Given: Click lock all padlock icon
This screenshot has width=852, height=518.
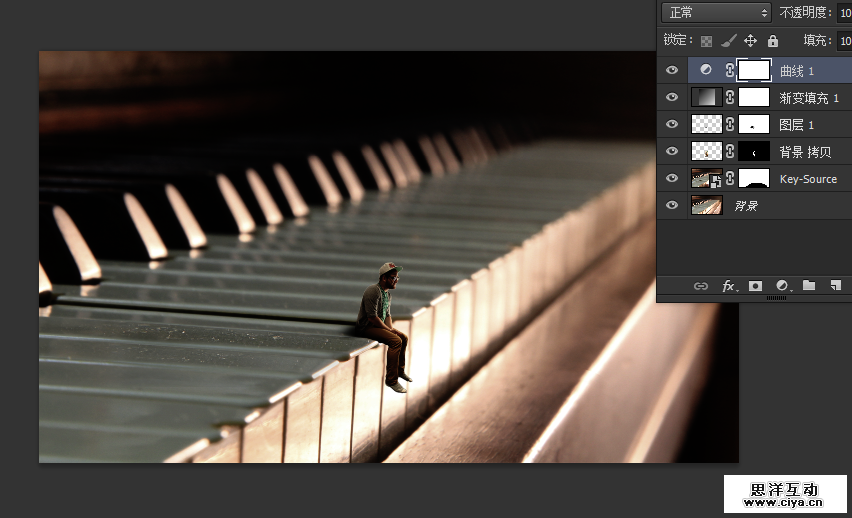Looking at the screenshot, I should 773,41.
